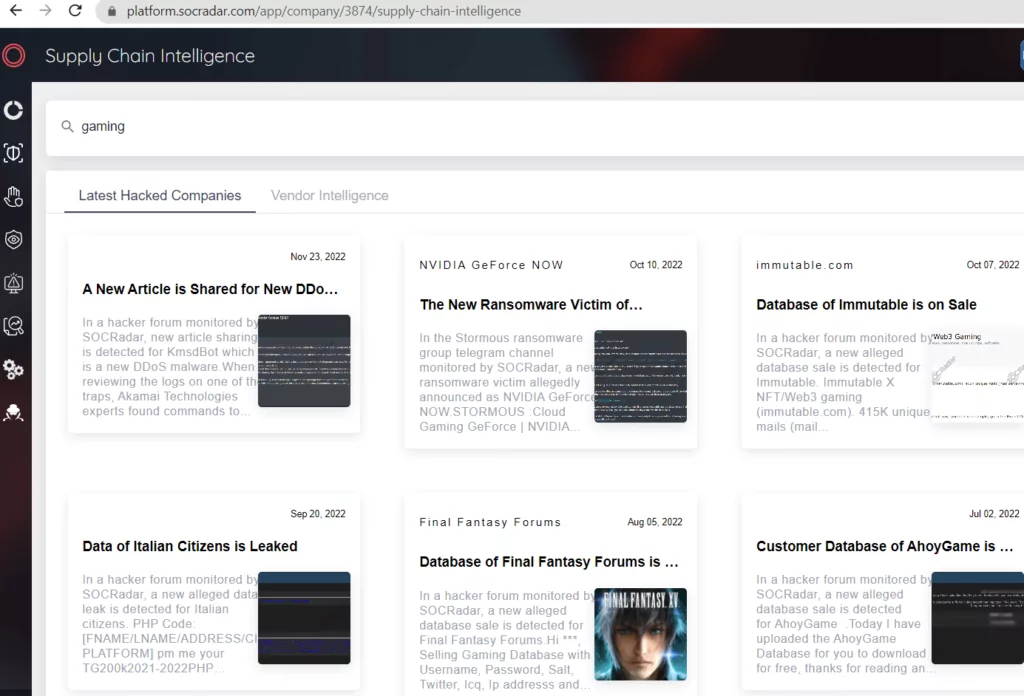Open 'A New Article is Shared' card title
Image resolution: width=1024 pixels, height=696 pixels.
click(210, 289)
